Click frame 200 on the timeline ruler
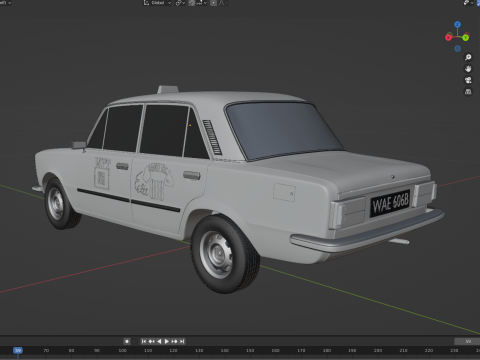This screenshot has height=360, width=480. pos(378,350)
